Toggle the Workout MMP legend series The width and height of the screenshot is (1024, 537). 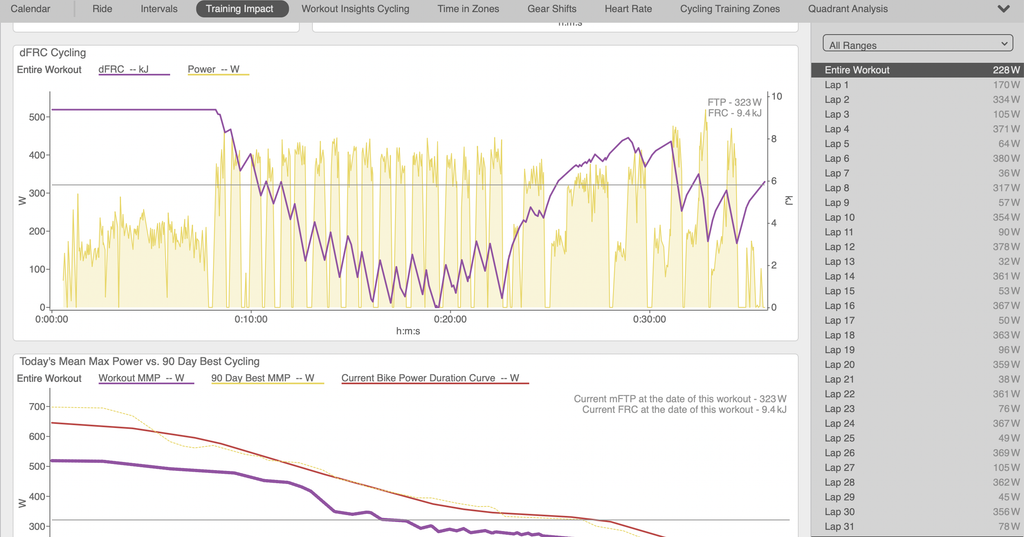[x=146, y=378]
